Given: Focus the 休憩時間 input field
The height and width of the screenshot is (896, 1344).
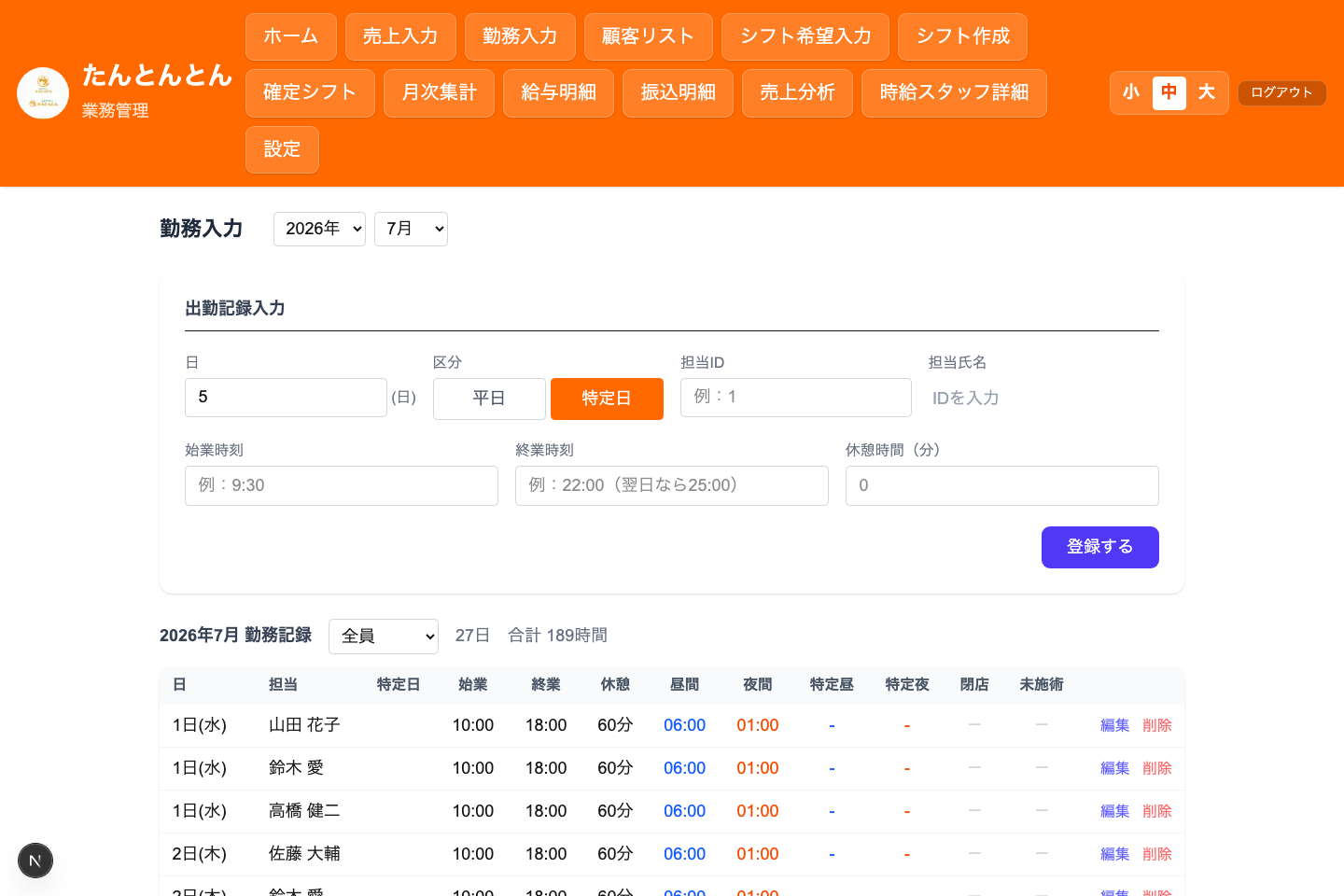Looking at the screenshot, I should (x=1002, y=485).
